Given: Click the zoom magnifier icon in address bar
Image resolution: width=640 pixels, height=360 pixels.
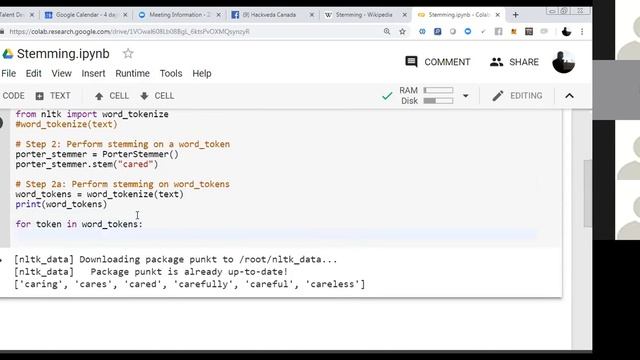Looking at the screenshot, I should click(x=387, y=31).
